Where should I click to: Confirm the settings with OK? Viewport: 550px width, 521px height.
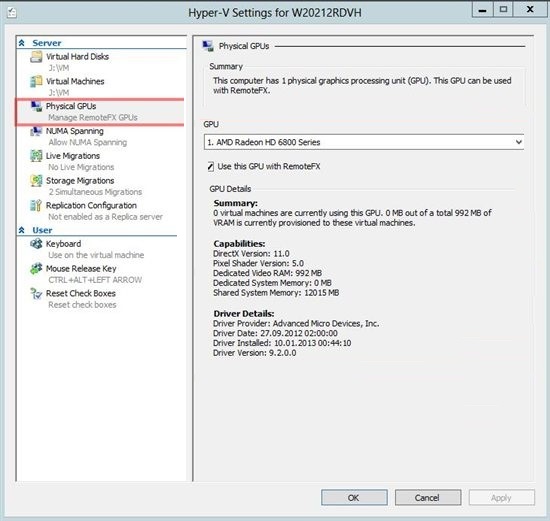click(x=354, y=497)
